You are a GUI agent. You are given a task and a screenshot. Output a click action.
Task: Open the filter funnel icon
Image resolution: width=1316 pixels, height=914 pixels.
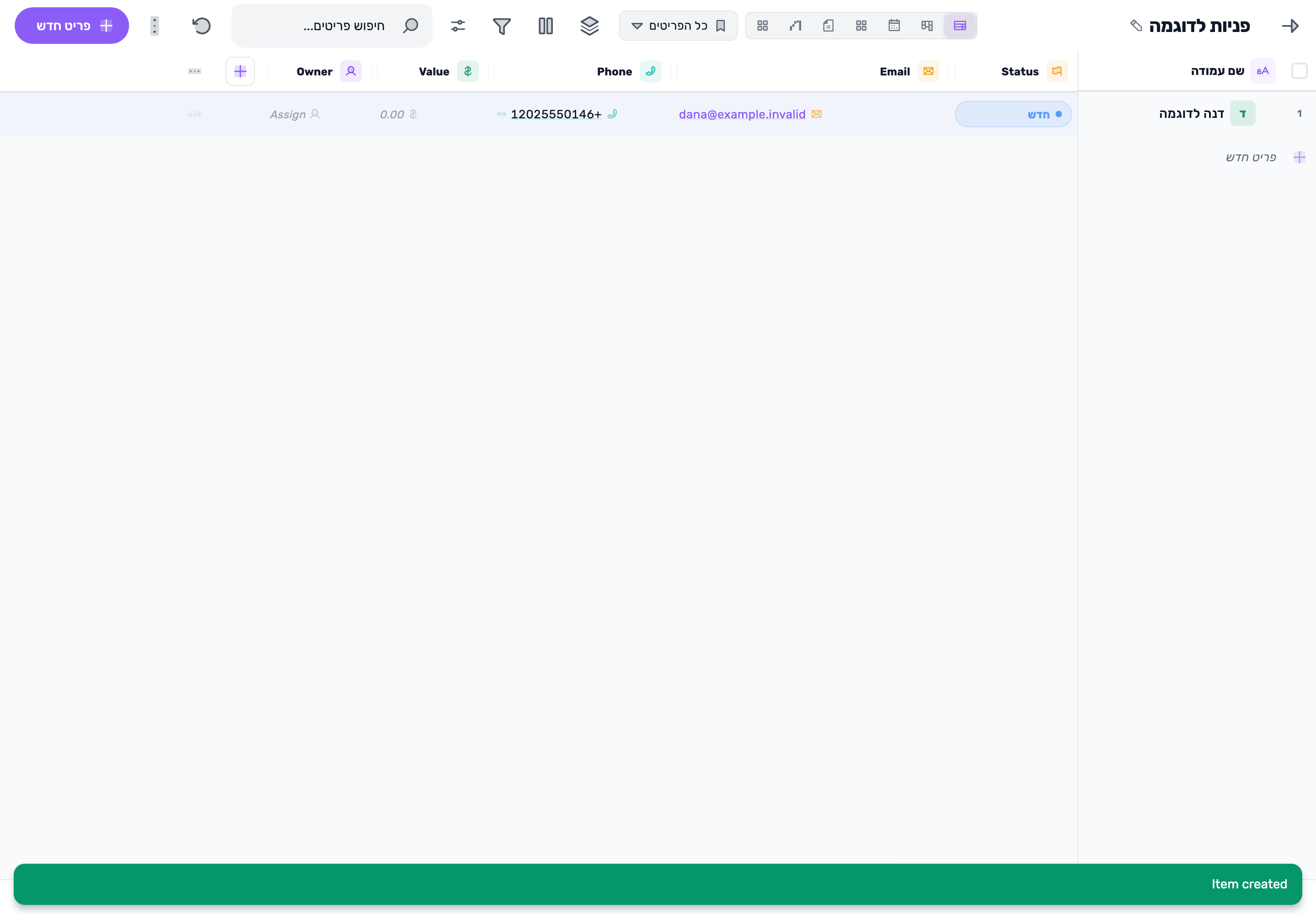[x=502, y=26]
